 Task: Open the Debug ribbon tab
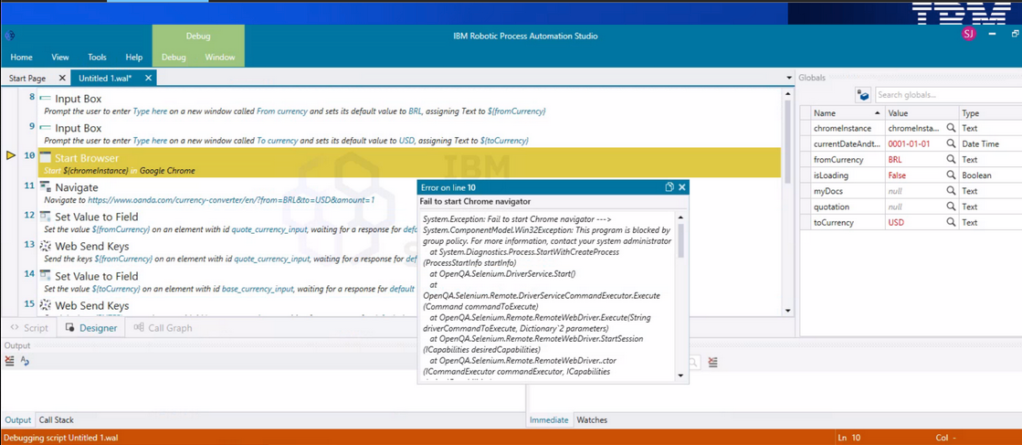coord(173,57)
